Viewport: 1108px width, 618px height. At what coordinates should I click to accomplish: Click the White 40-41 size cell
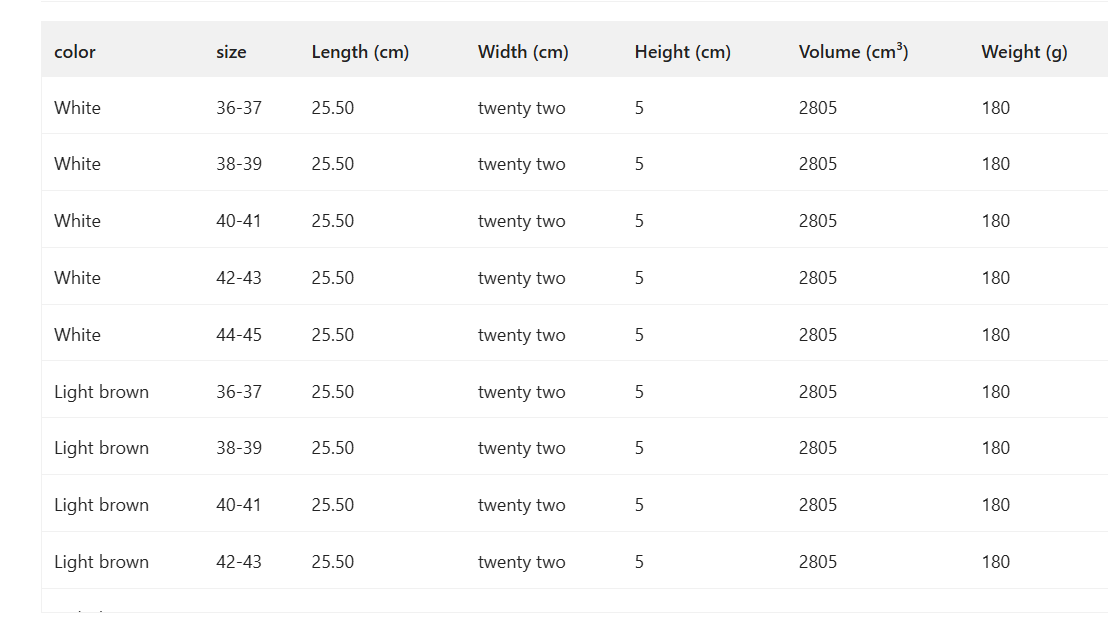click(239, 221)
